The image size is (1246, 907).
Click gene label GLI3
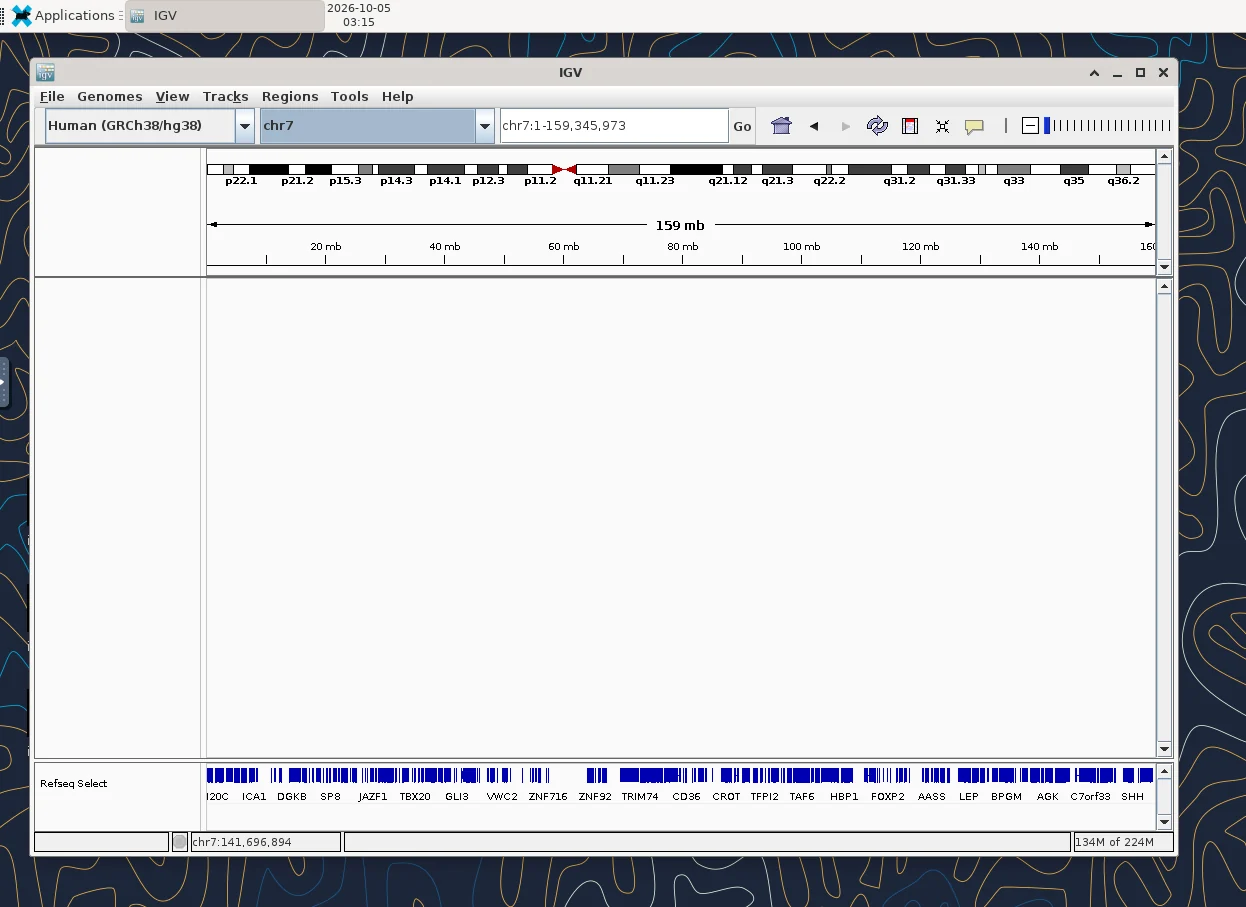(457, 797)
